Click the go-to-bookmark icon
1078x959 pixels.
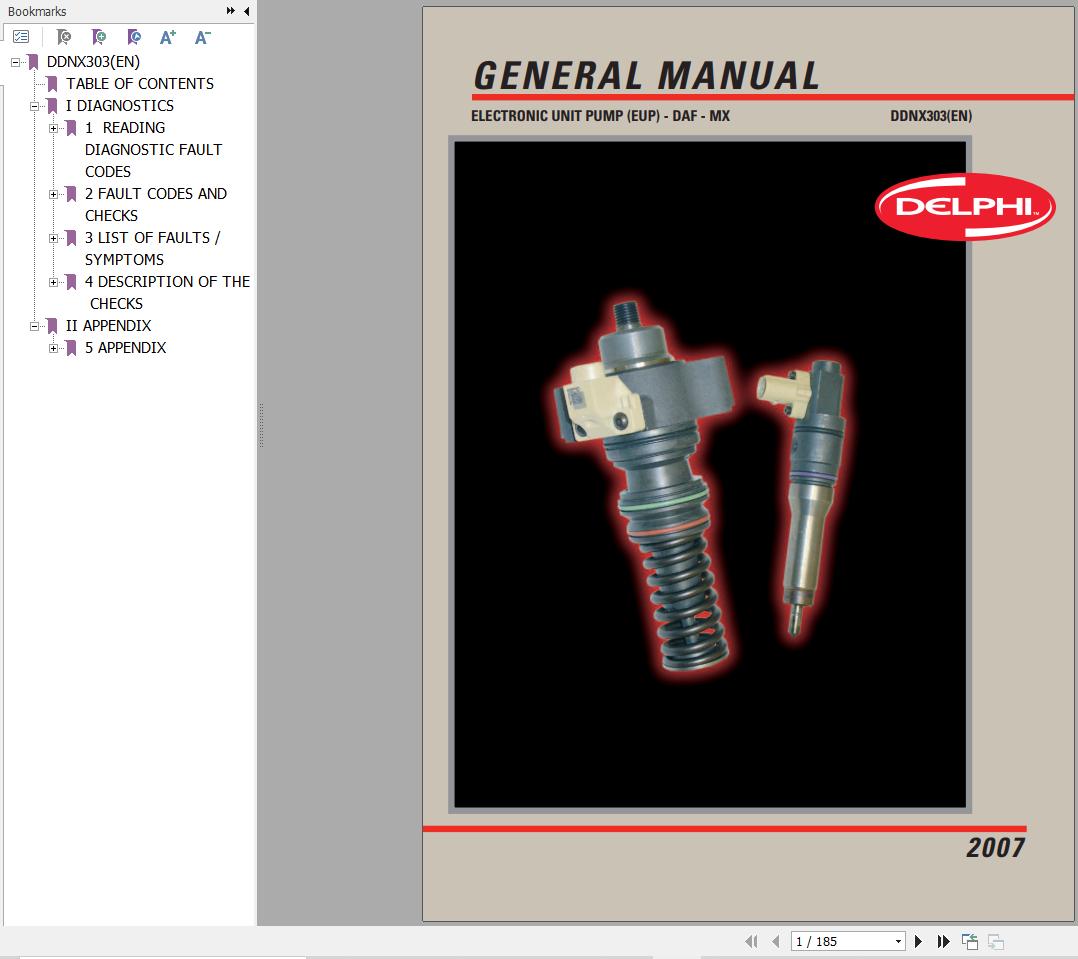(133, 37)
